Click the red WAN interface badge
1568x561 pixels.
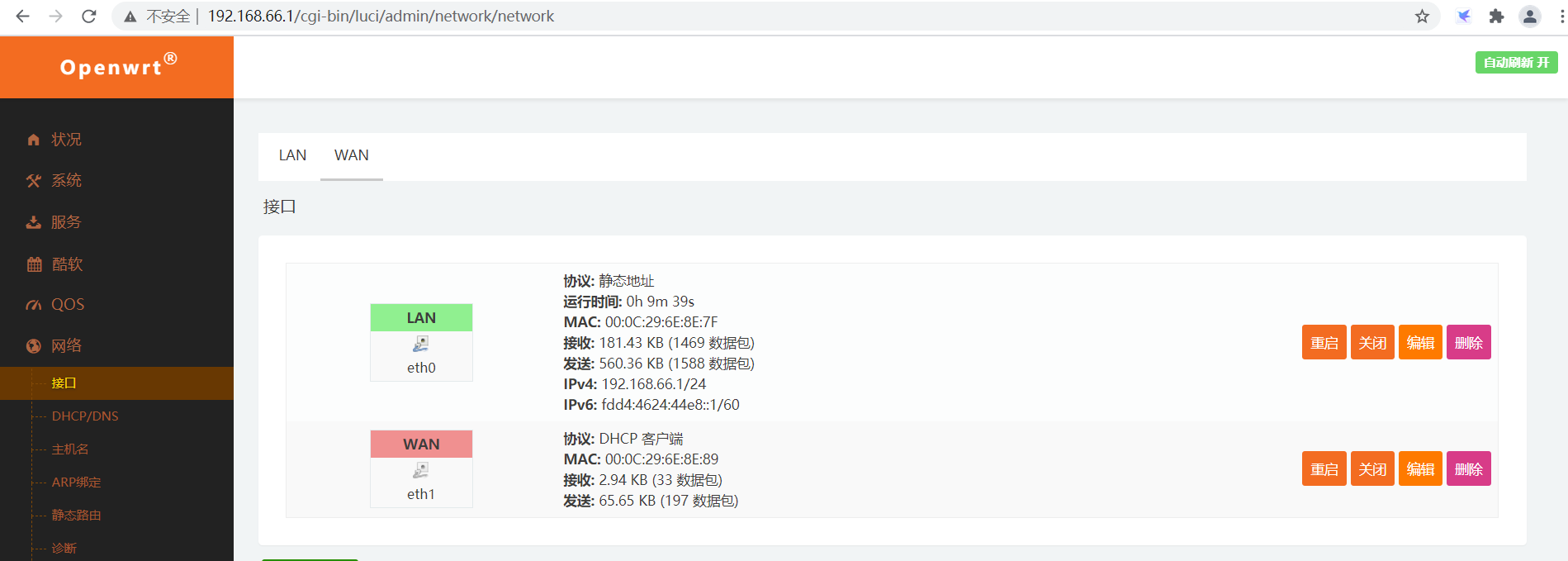click(x=421, y=445)
